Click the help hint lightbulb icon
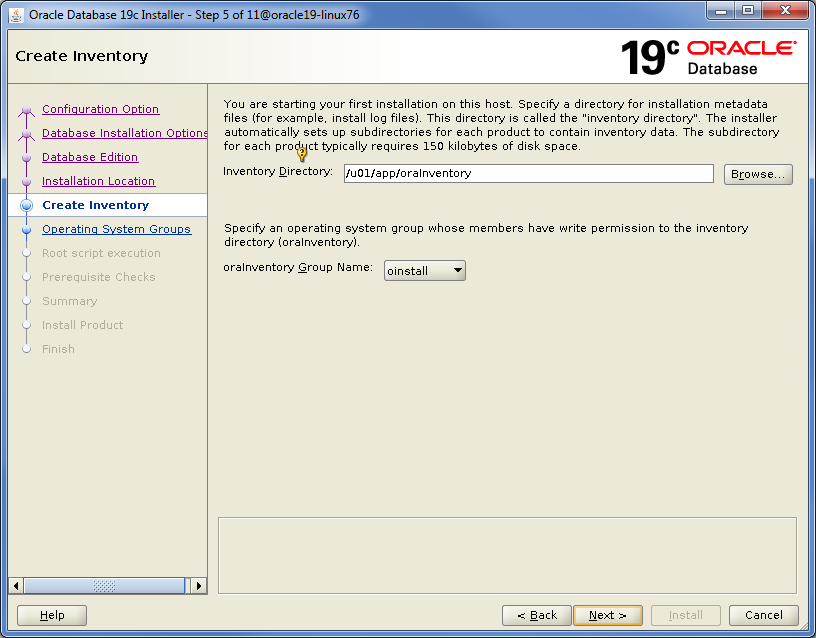This screenshot has height=638, width=816. 302,154
